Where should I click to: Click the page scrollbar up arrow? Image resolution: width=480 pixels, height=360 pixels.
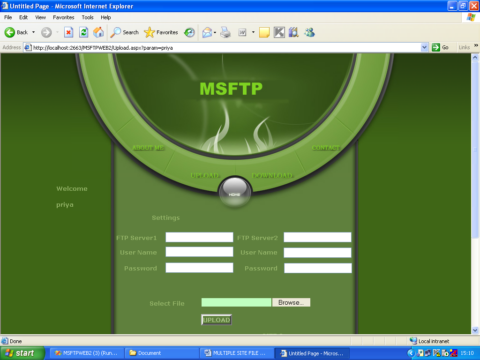tap(475, 57)
